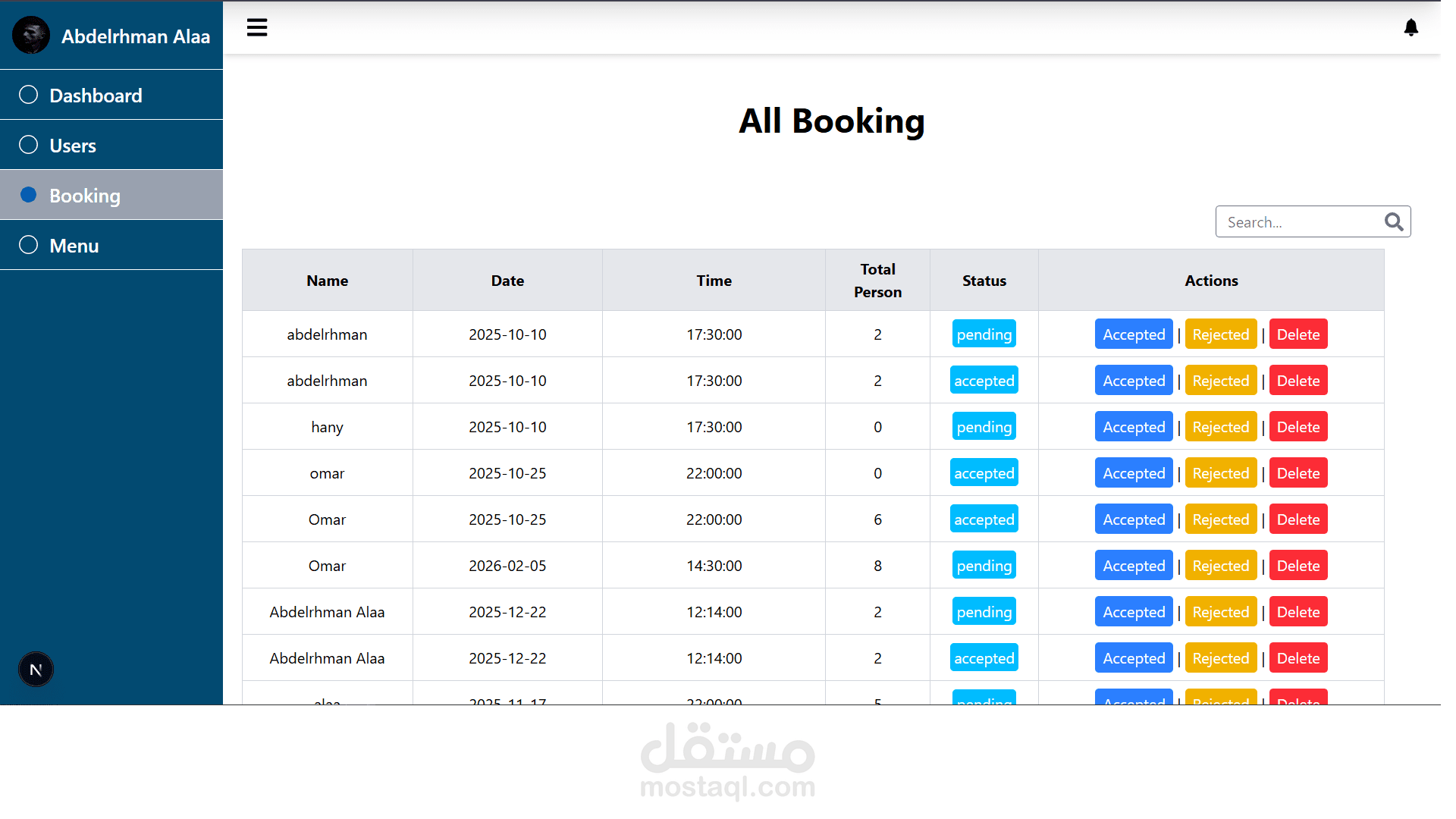Screen dimensions: 1456x819
Task: Select the Users circle icon
Action: pyautogui.click(x=29, y=145)
